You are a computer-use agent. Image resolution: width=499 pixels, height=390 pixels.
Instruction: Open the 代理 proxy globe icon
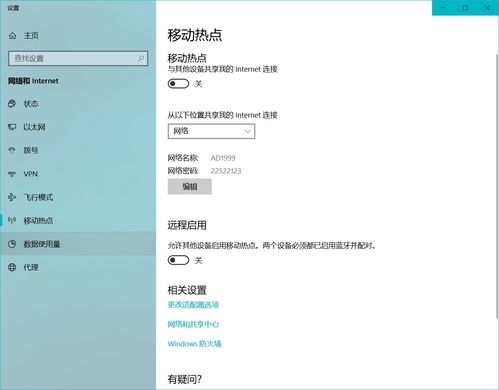click(x=12, y=267)
